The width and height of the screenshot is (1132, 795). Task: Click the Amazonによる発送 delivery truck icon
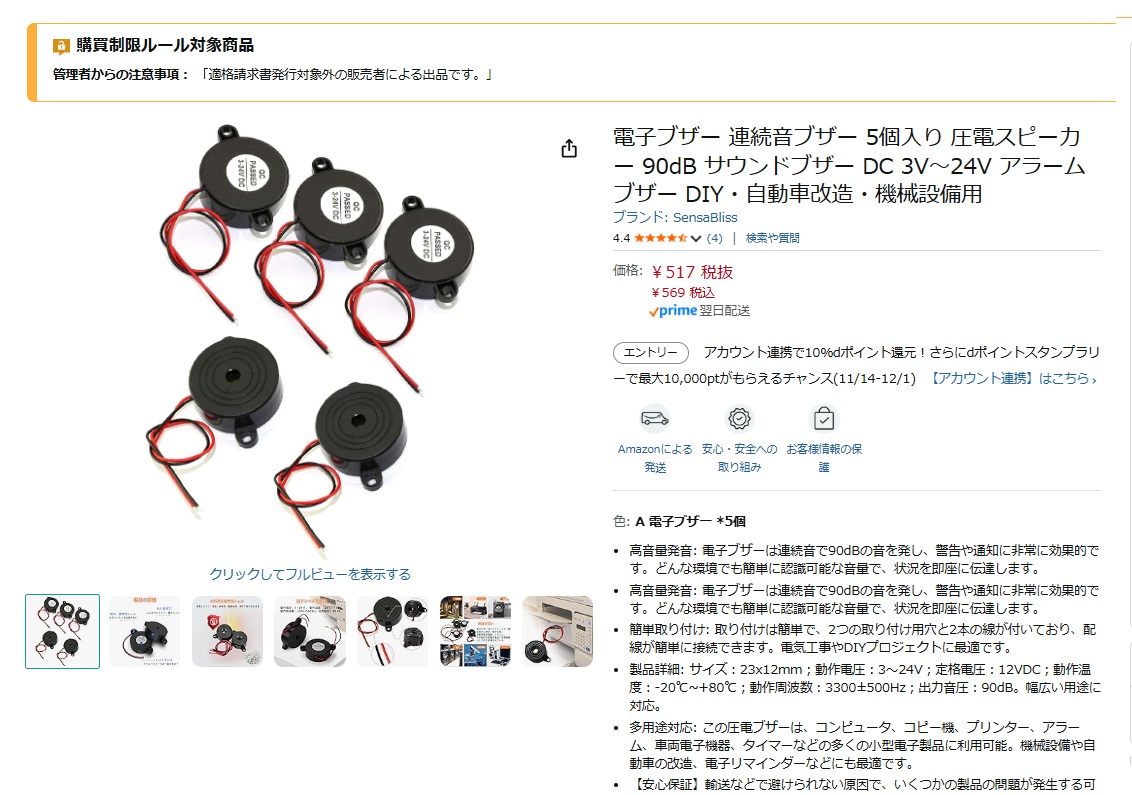tap(655, 418)
